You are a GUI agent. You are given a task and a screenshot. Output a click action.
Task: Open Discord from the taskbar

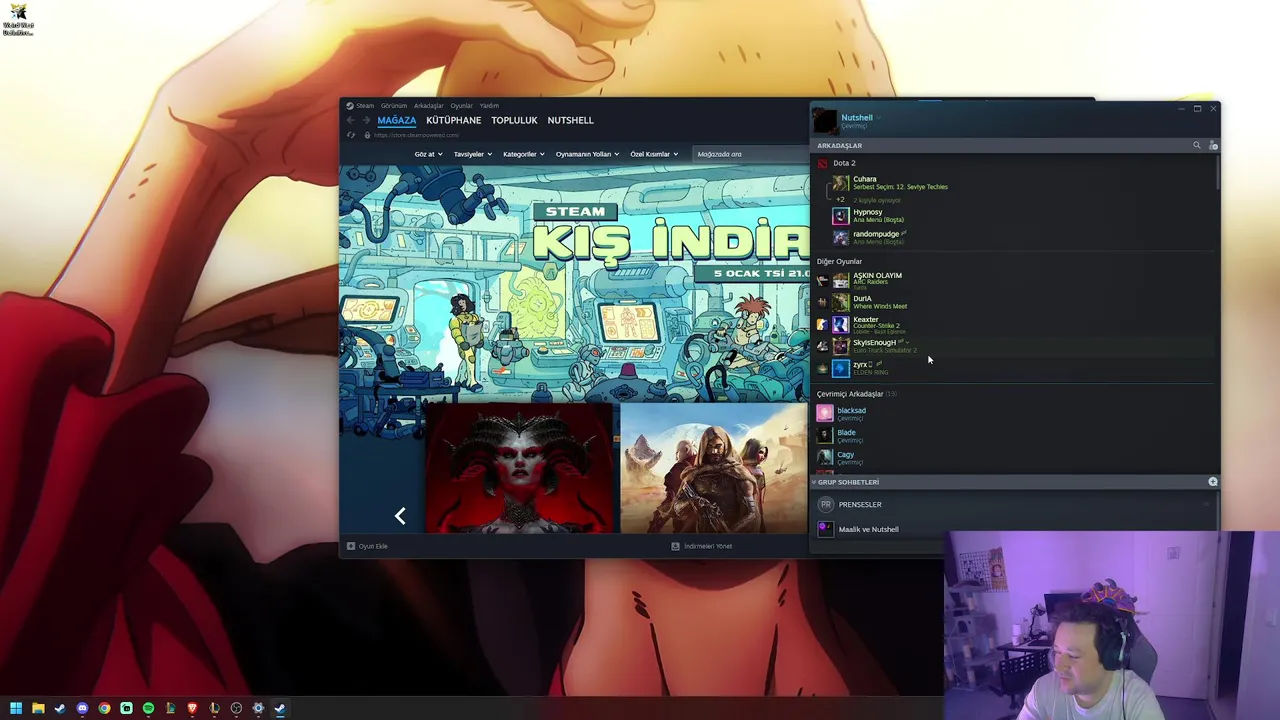[x=82, y=708]
